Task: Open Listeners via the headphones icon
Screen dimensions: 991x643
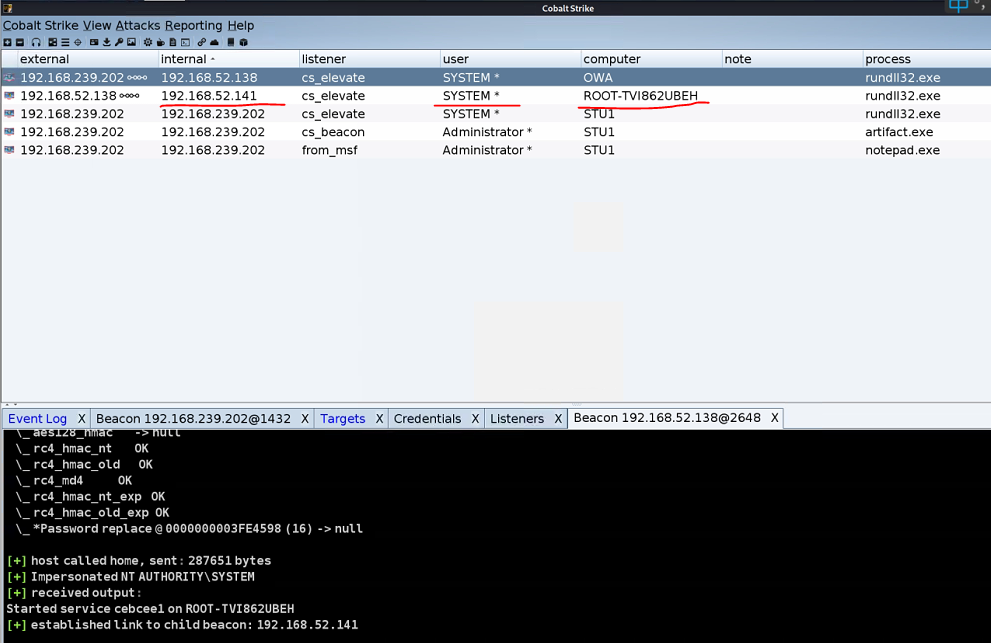Action: click(x=36, y=42)
